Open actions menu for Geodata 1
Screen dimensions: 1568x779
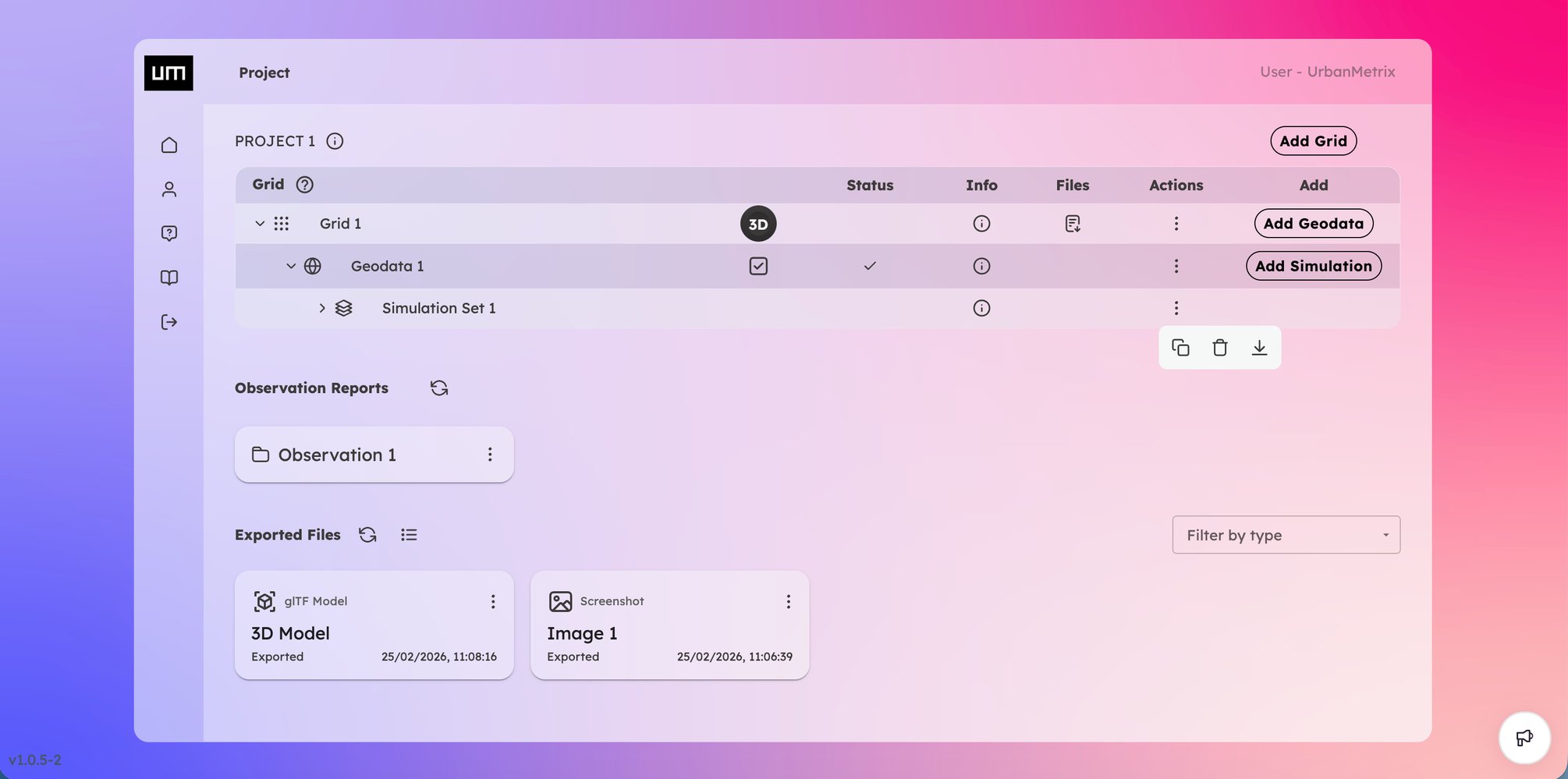pos(1176,266)
